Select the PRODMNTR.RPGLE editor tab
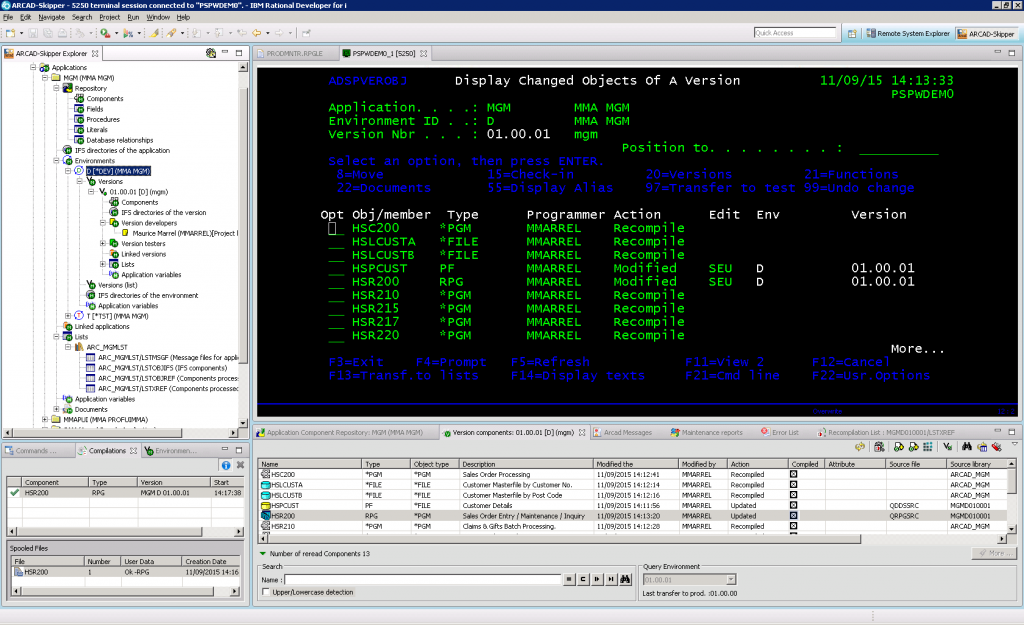 295,54
